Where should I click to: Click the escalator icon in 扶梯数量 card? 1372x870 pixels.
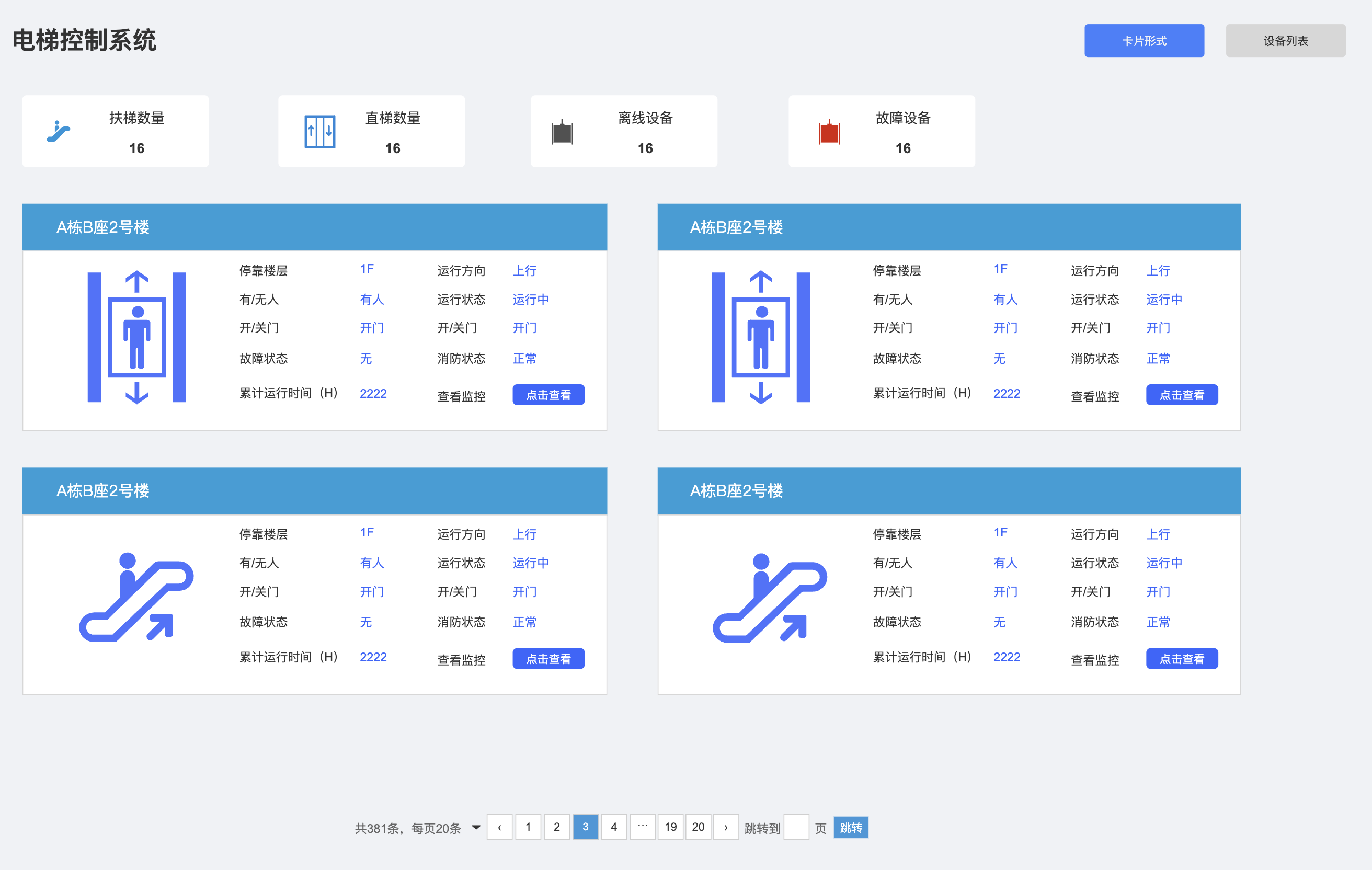[x=58, y=131]
